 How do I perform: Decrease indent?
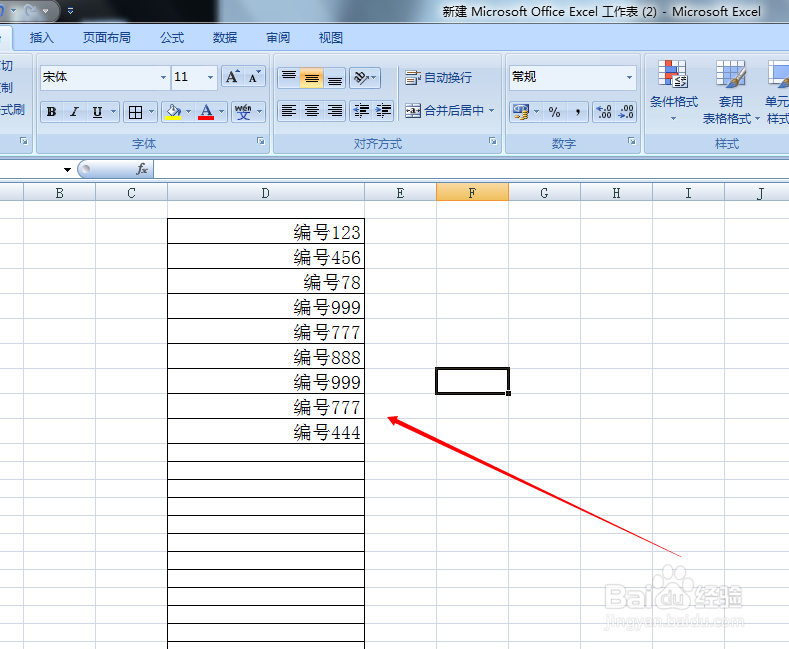point(361,111)
